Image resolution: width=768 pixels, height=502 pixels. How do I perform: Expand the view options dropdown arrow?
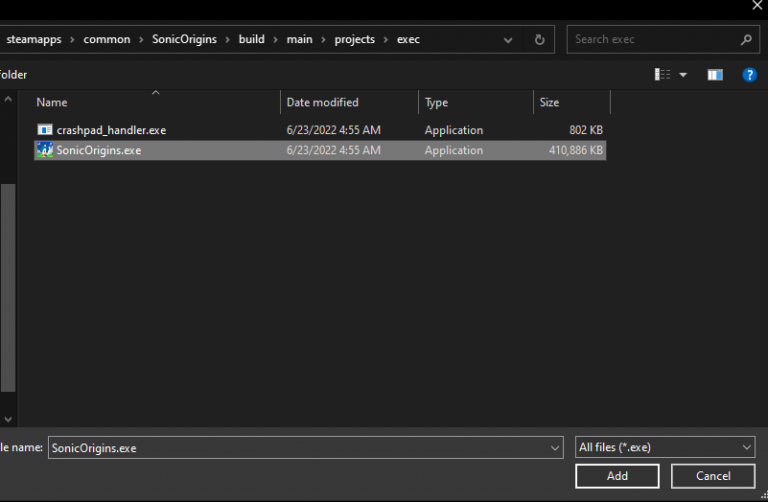tap(684, 75)
